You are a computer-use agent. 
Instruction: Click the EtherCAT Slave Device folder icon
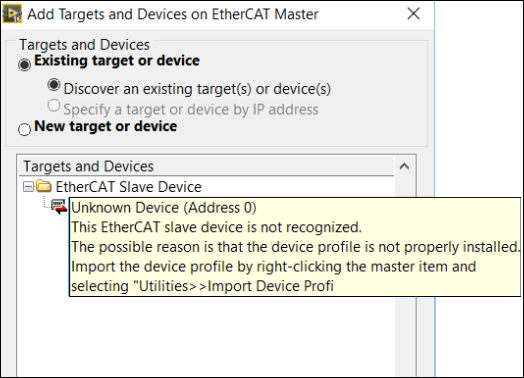pyautogui.click(x=44, y=186)
